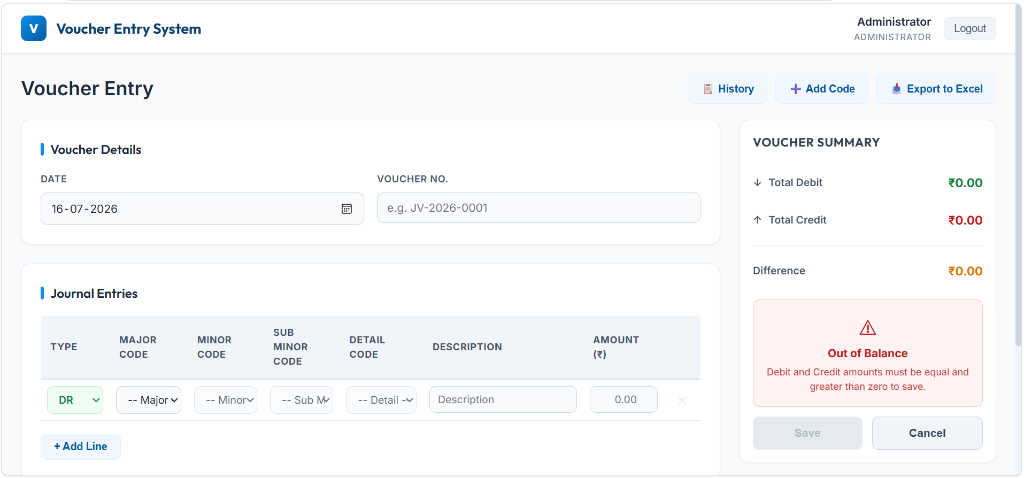
Task: Click the Date input field
Action: 202,209
